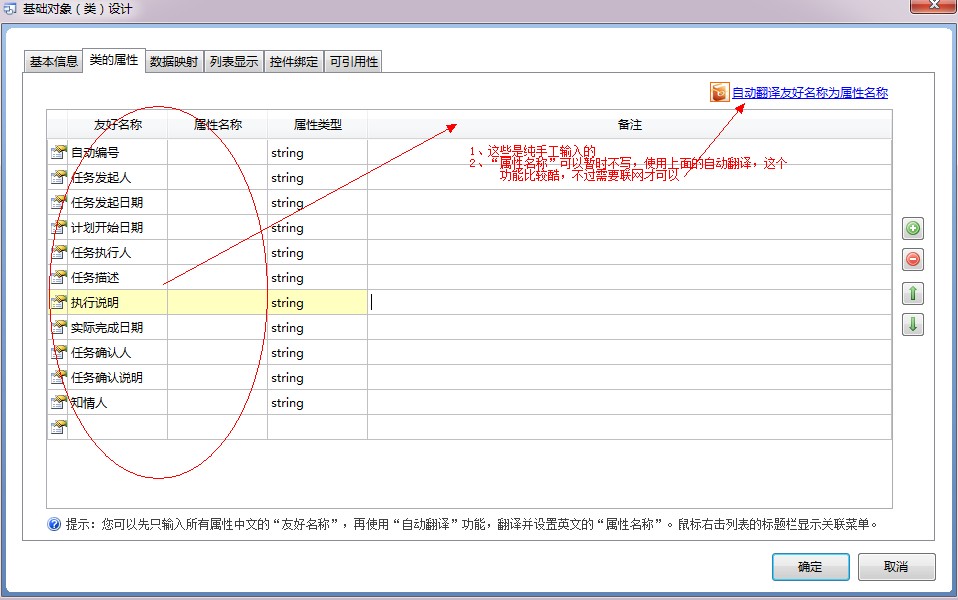The width and height of the screenshot is (958, 600).
Task: Click the row icon for 知情人
Action: [58, 403]
